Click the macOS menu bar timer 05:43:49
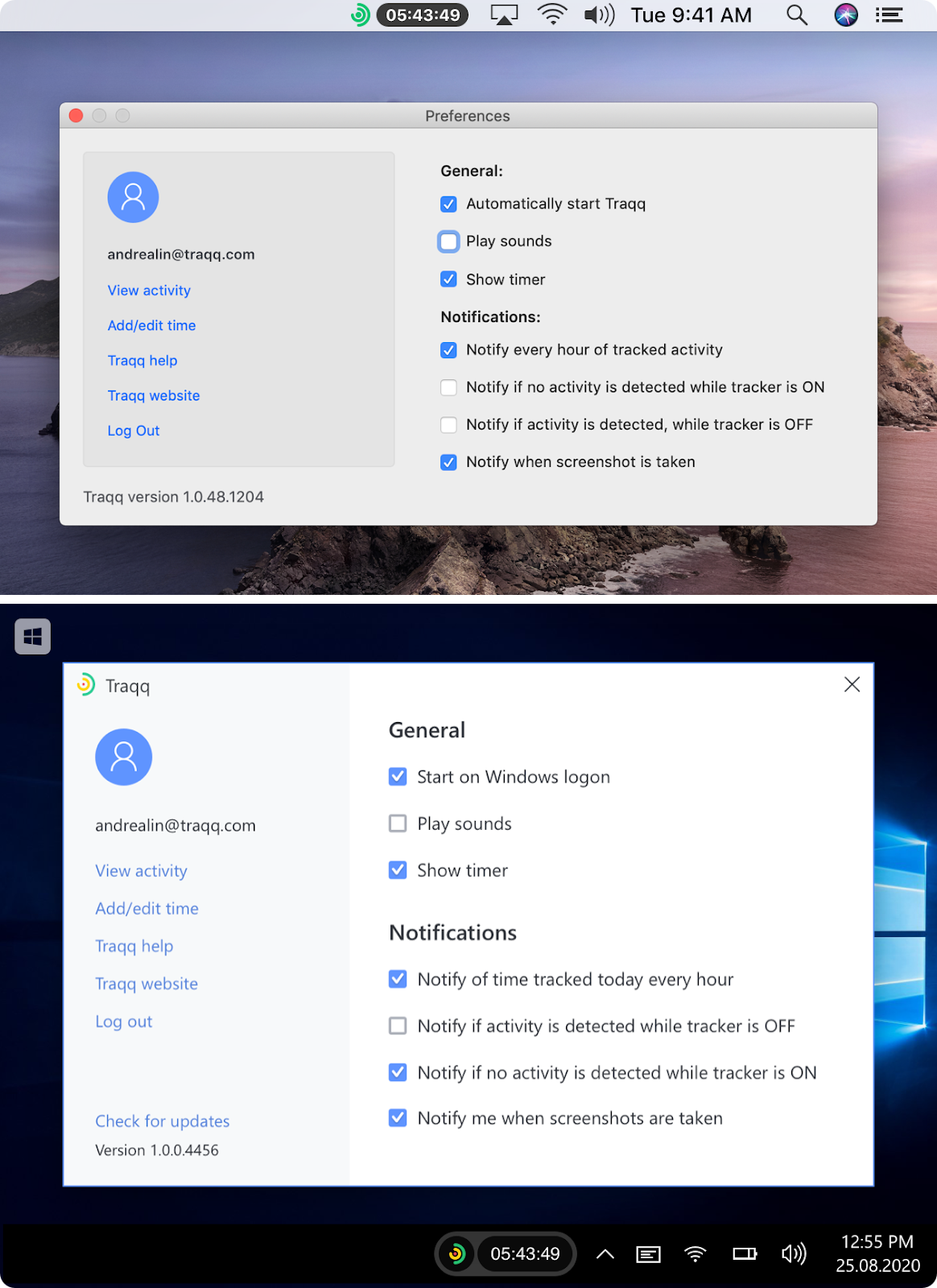Image resolution: width=937 pixels, height=1288 pixels. tap(423, 15)
